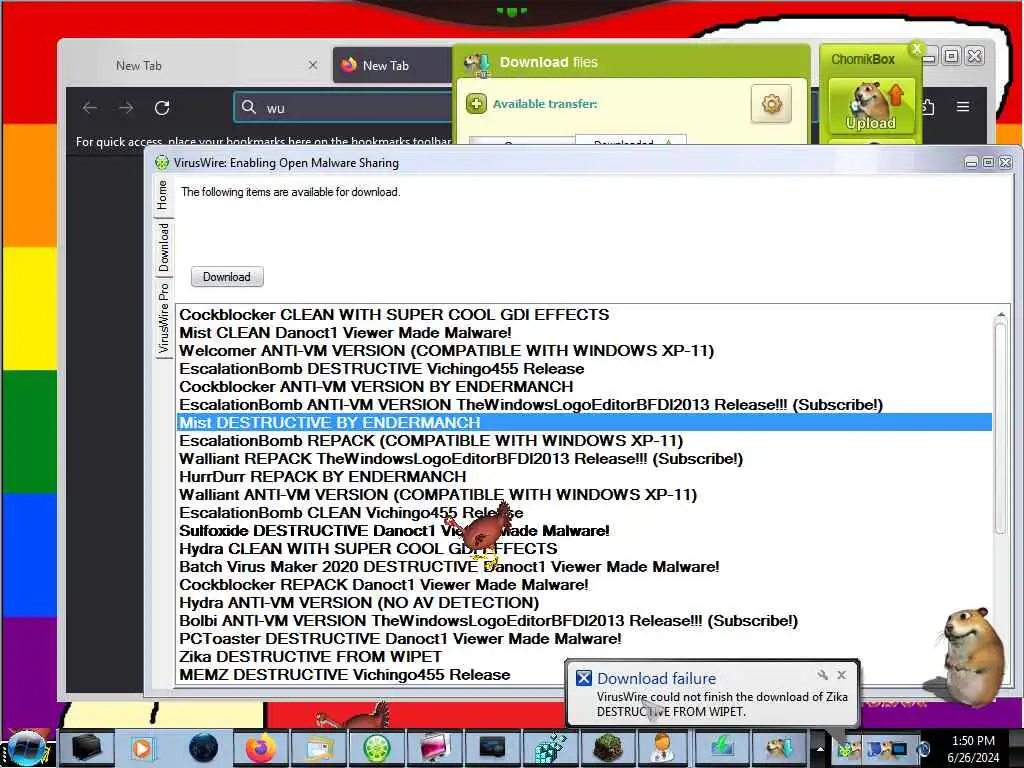Open ChomikBox download settings gear
Image resolution: width=1024 pixels, height=768 pixels.
(771, 104)
